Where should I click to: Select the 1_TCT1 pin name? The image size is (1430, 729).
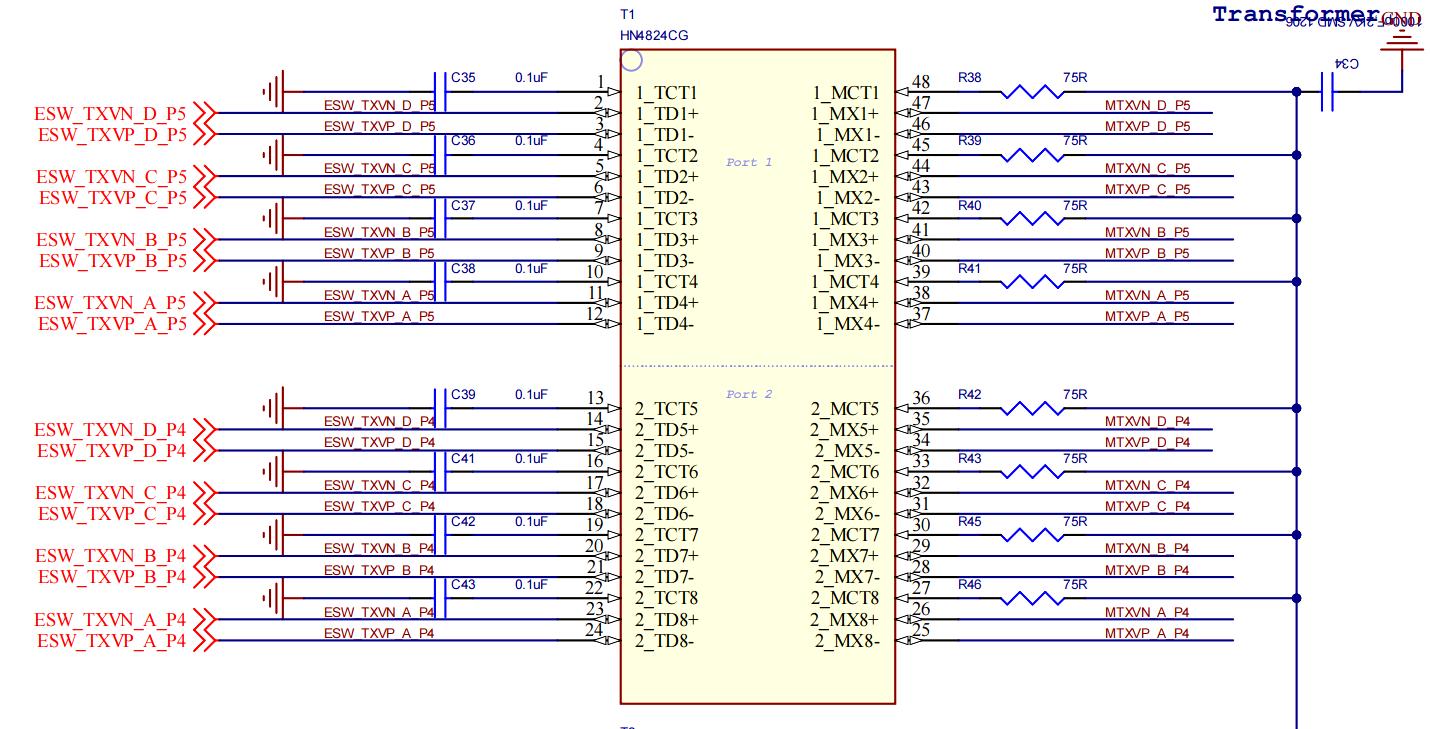click(x=666, y=92)
